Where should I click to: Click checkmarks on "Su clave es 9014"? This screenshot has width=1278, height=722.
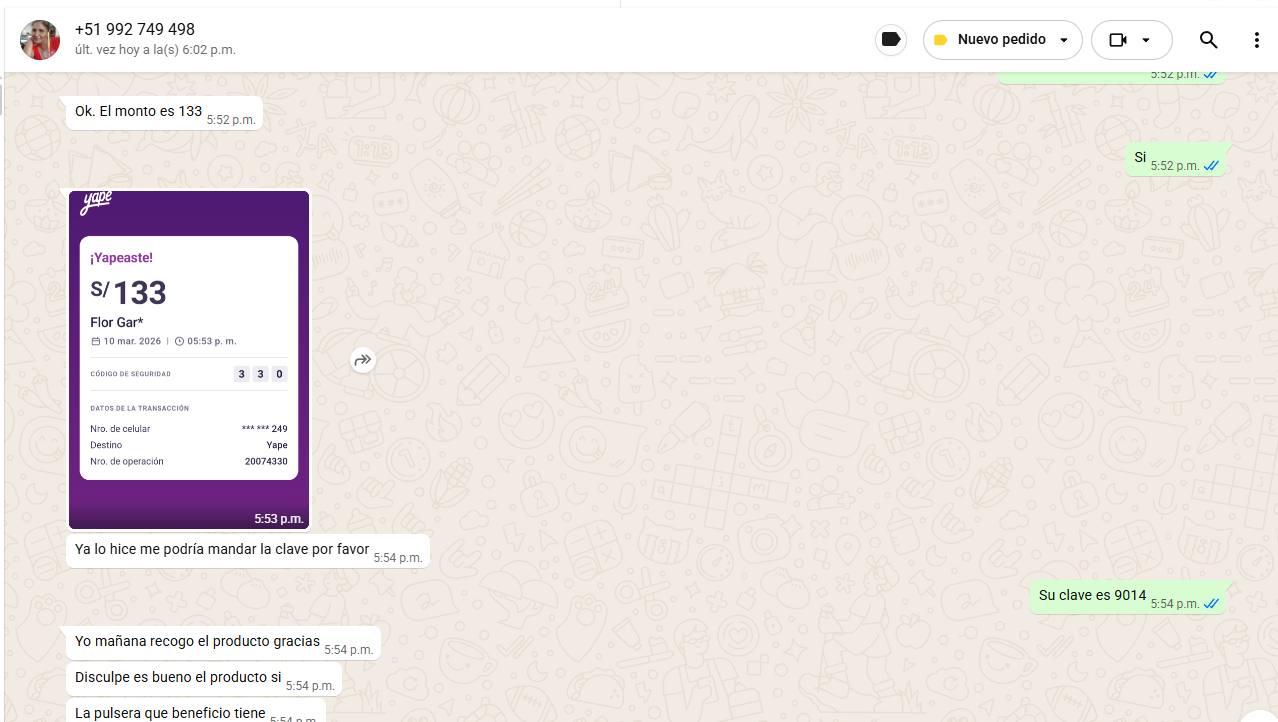point(1211,604)
